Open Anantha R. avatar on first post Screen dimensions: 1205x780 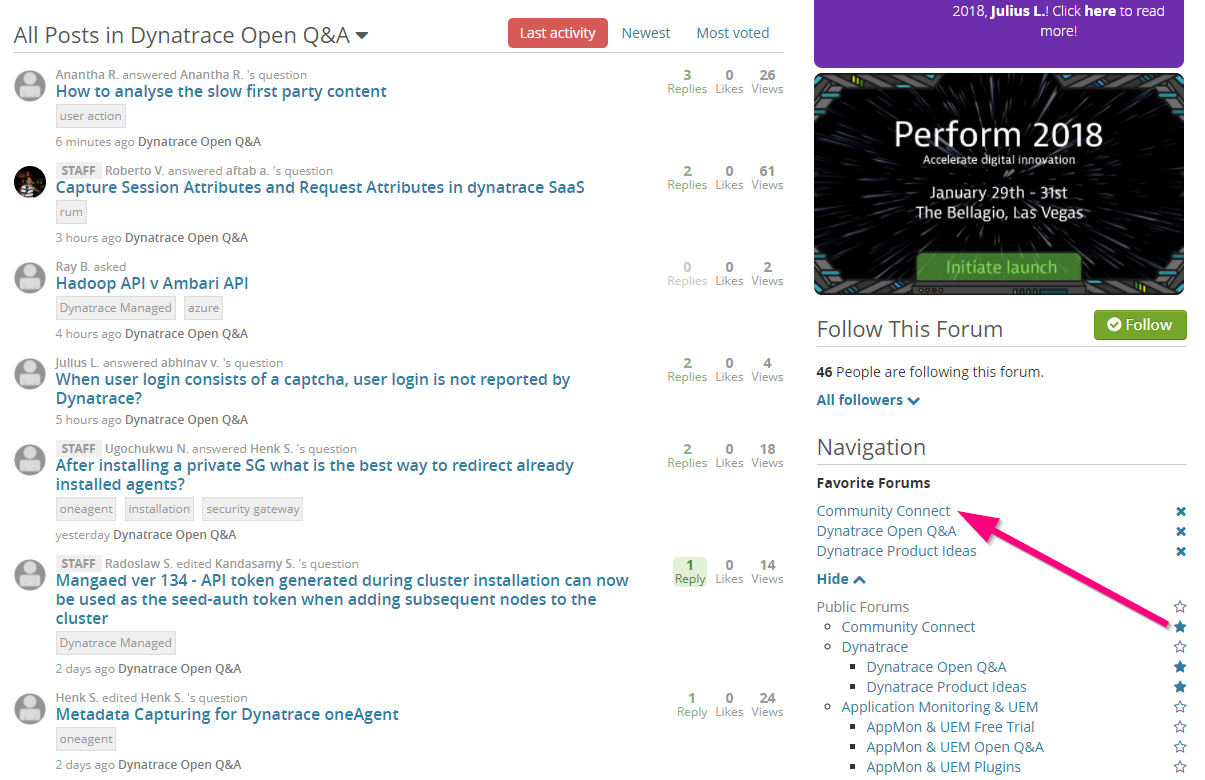coord(30,86)
